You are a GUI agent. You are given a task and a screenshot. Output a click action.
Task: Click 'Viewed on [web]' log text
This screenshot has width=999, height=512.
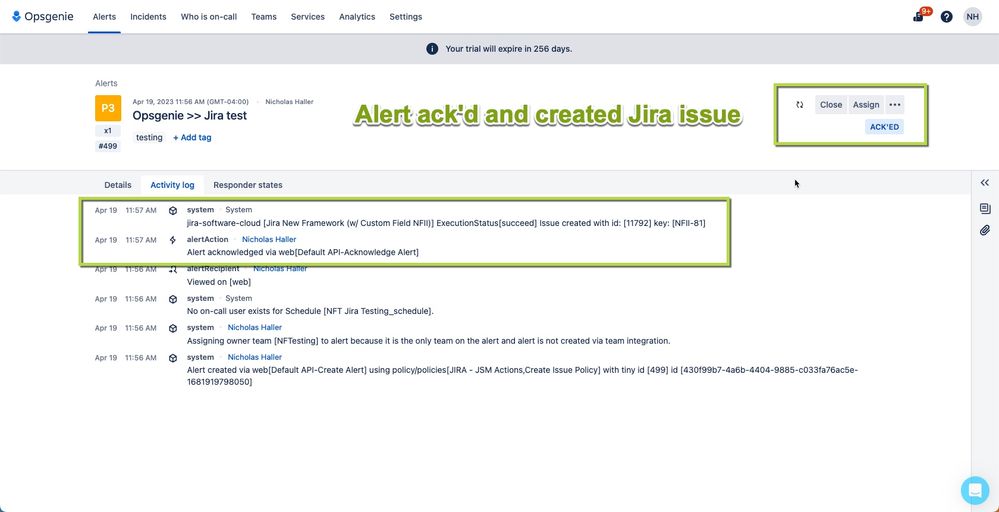click(x=219, y=281)
